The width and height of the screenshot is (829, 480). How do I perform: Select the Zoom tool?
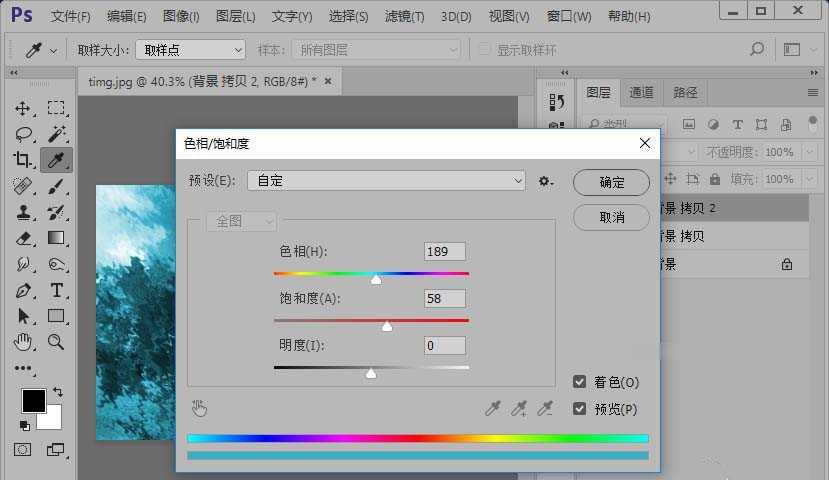pyautogui.click(x=56, y=342)
